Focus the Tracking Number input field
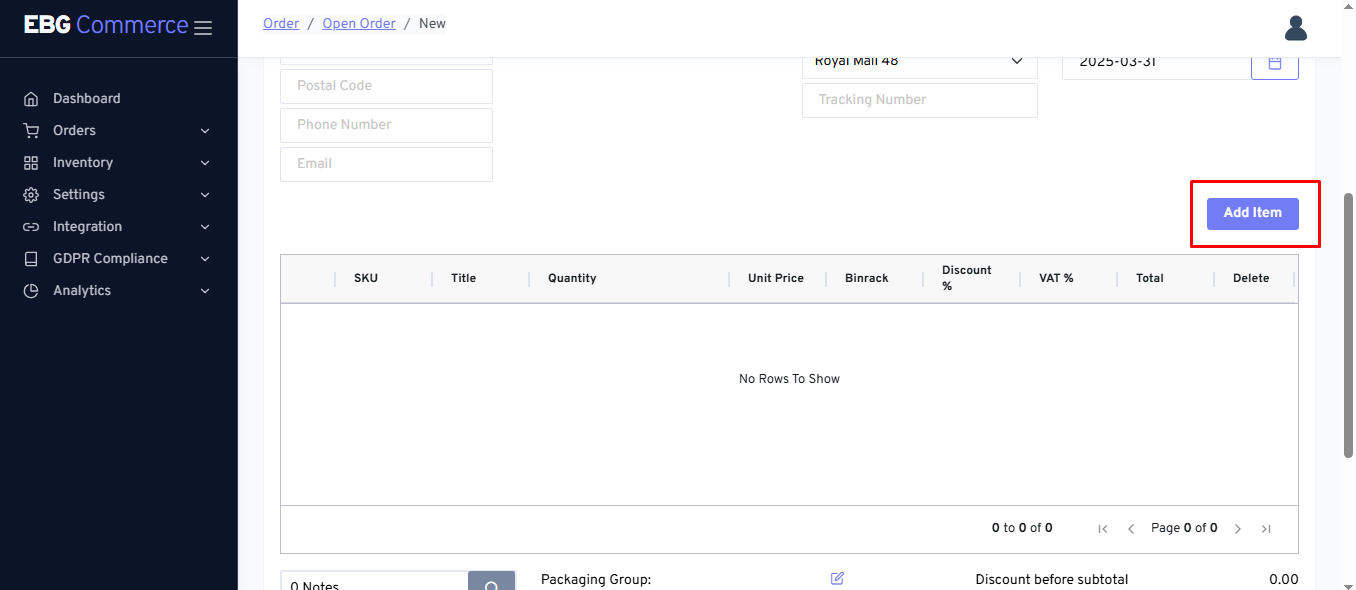1356x590 pixels. coord(919,100)
